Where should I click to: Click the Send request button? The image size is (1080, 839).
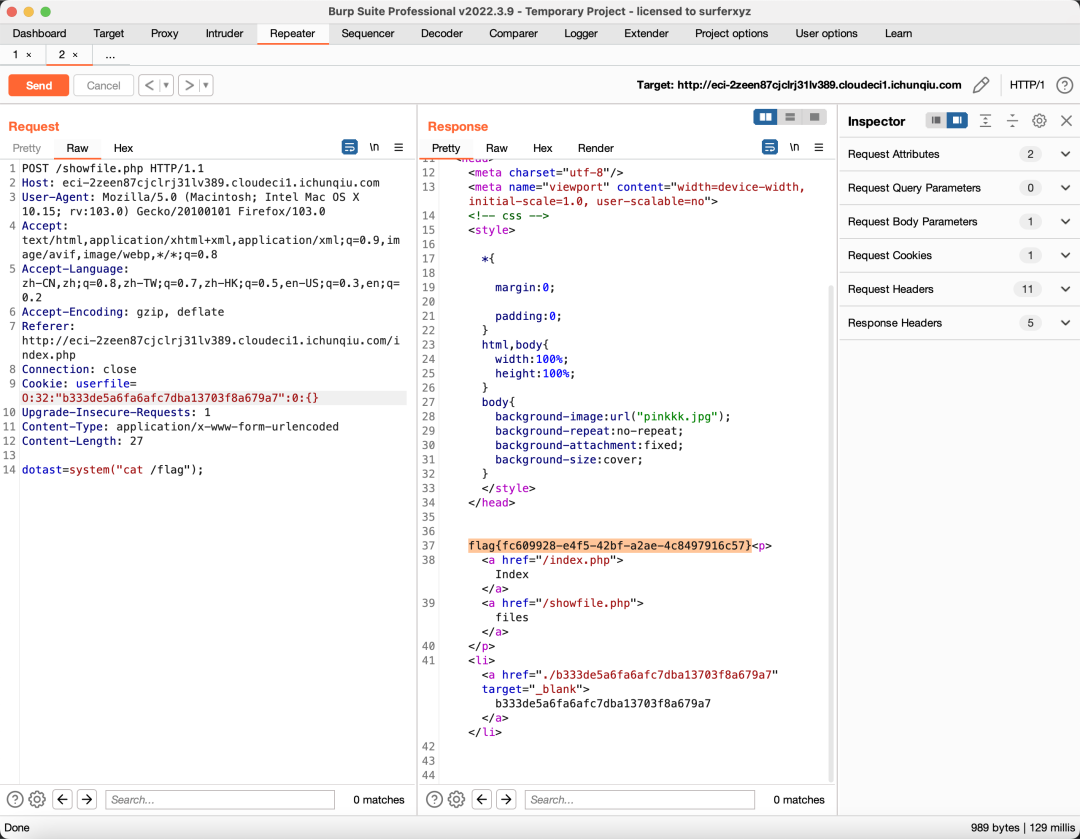pos(39,85)
